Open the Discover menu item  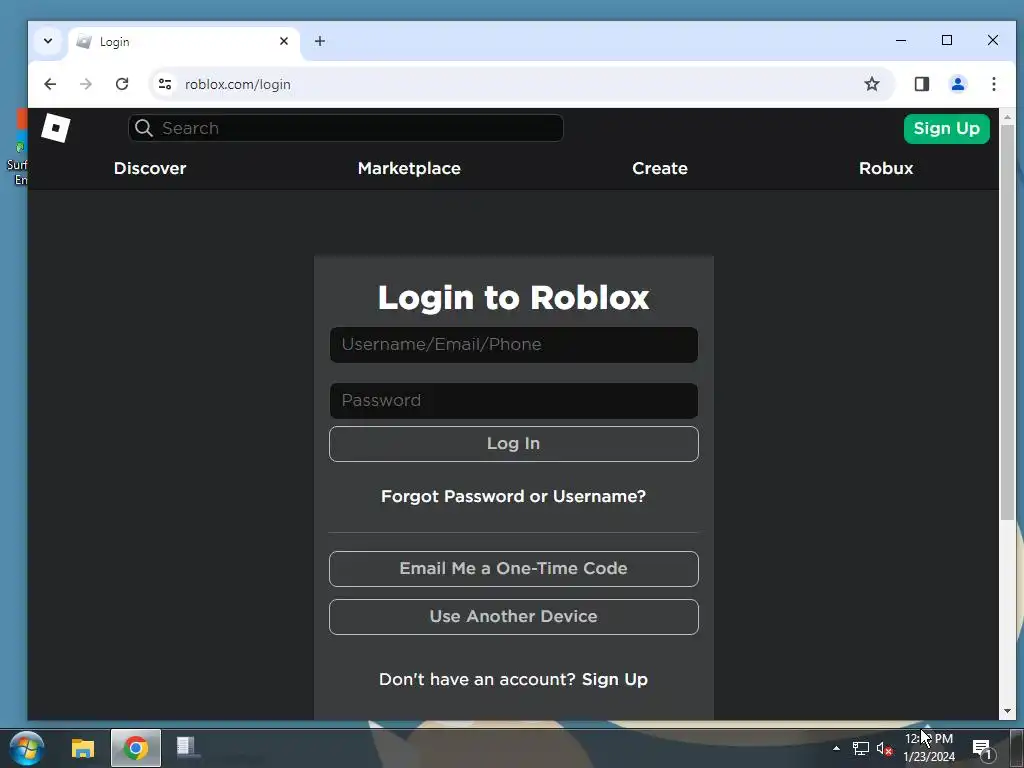(x=150, y=168)
